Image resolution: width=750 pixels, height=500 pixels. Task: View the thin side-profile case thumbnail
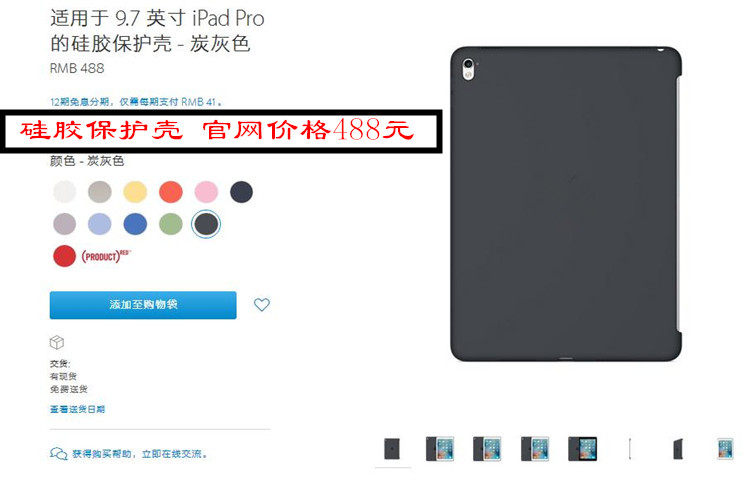[x=630, y=449]
